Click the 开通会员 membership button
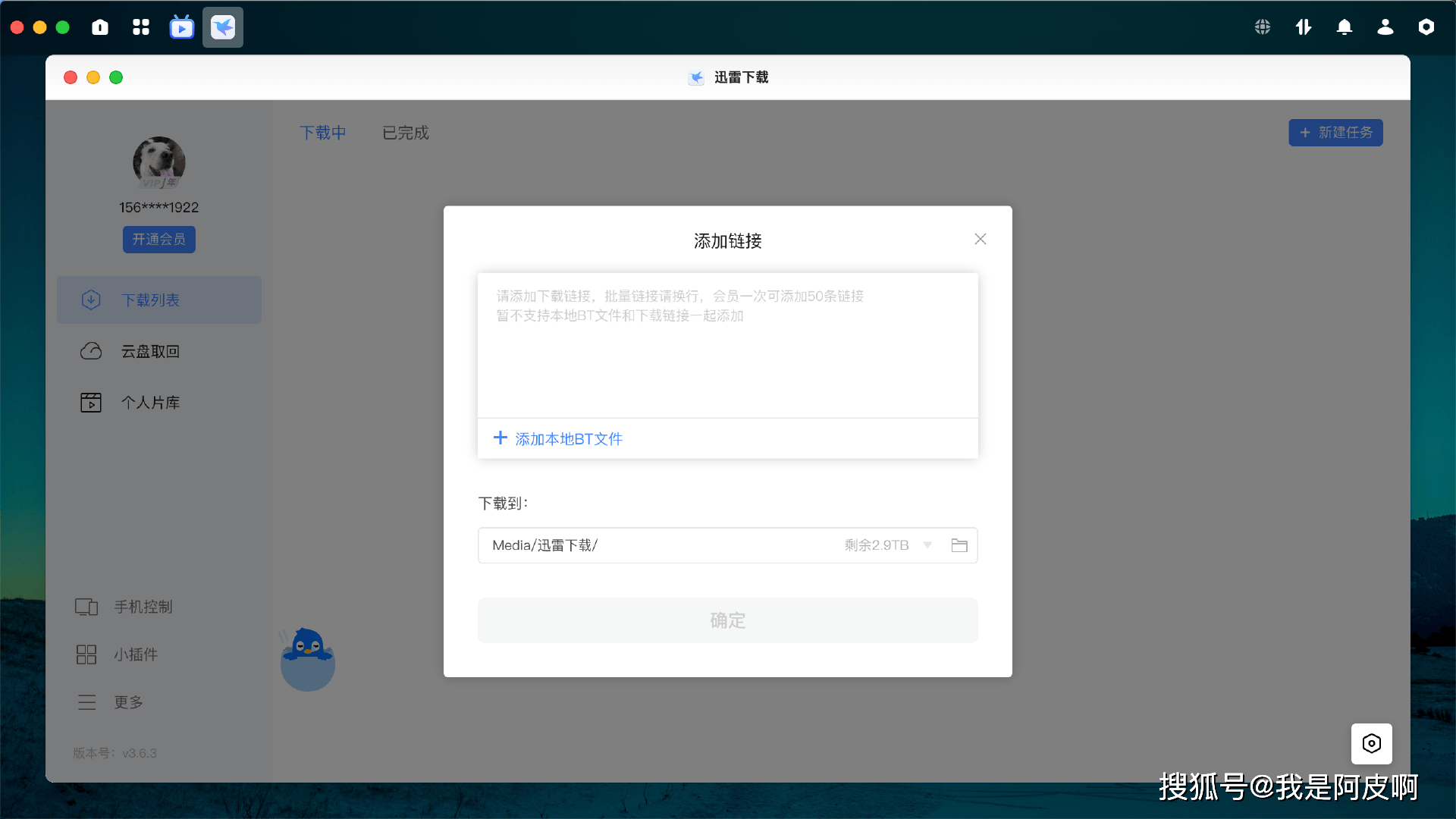The height and width of the screenshot is (819, 1456). click(x=158, y=239)
